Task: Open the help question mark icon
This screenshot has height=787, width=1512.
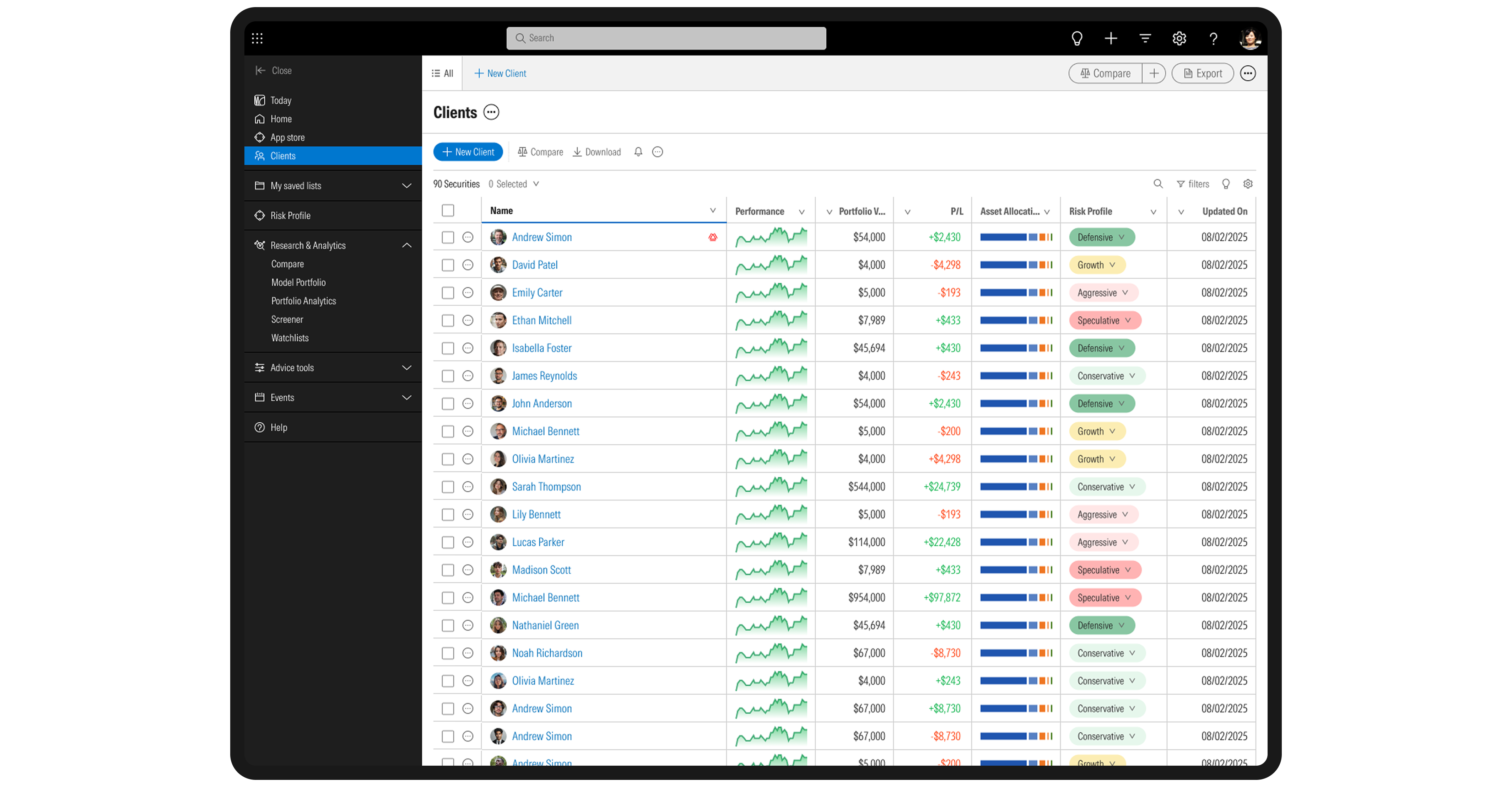Action: (x=1213, y=38)
